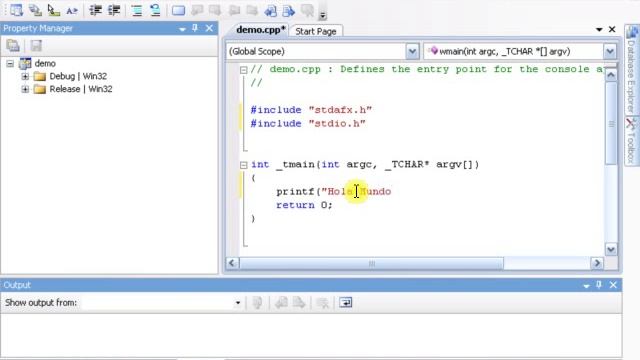
Task: Click Display an Object Member List icon
Action: point(16,10)
